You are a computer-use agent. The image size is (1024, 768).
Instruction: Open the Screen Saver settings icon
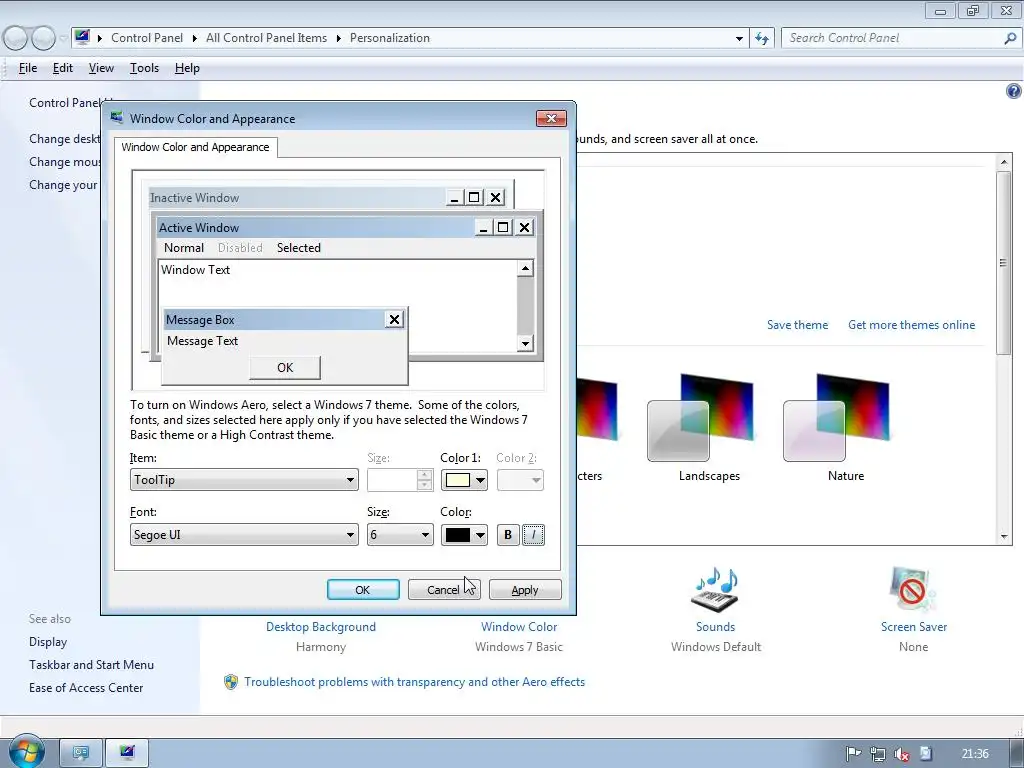(x=914, y=590)
